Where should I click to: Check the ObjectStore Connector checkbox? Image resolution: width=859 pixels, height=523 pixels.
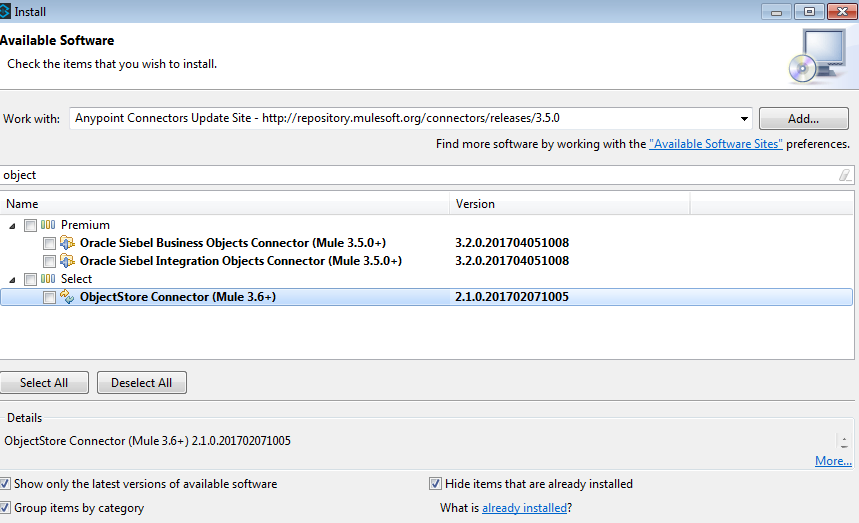coord(49,297)
